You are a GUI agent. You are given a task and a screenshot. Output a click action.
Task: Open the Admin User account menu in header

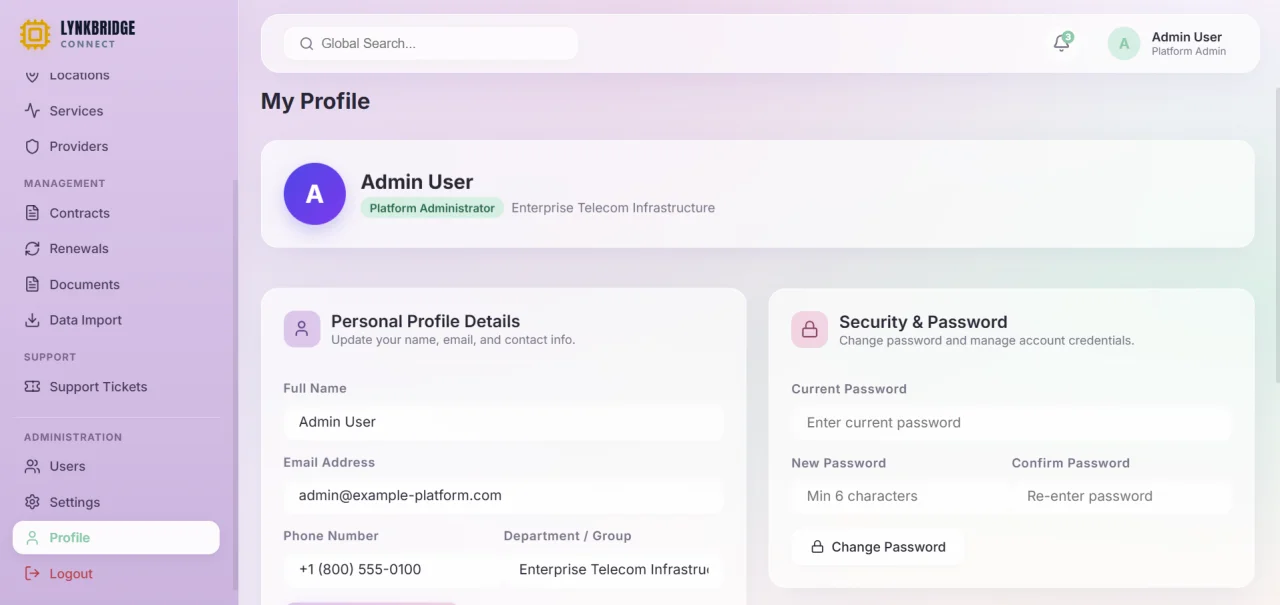[1168, 43]
